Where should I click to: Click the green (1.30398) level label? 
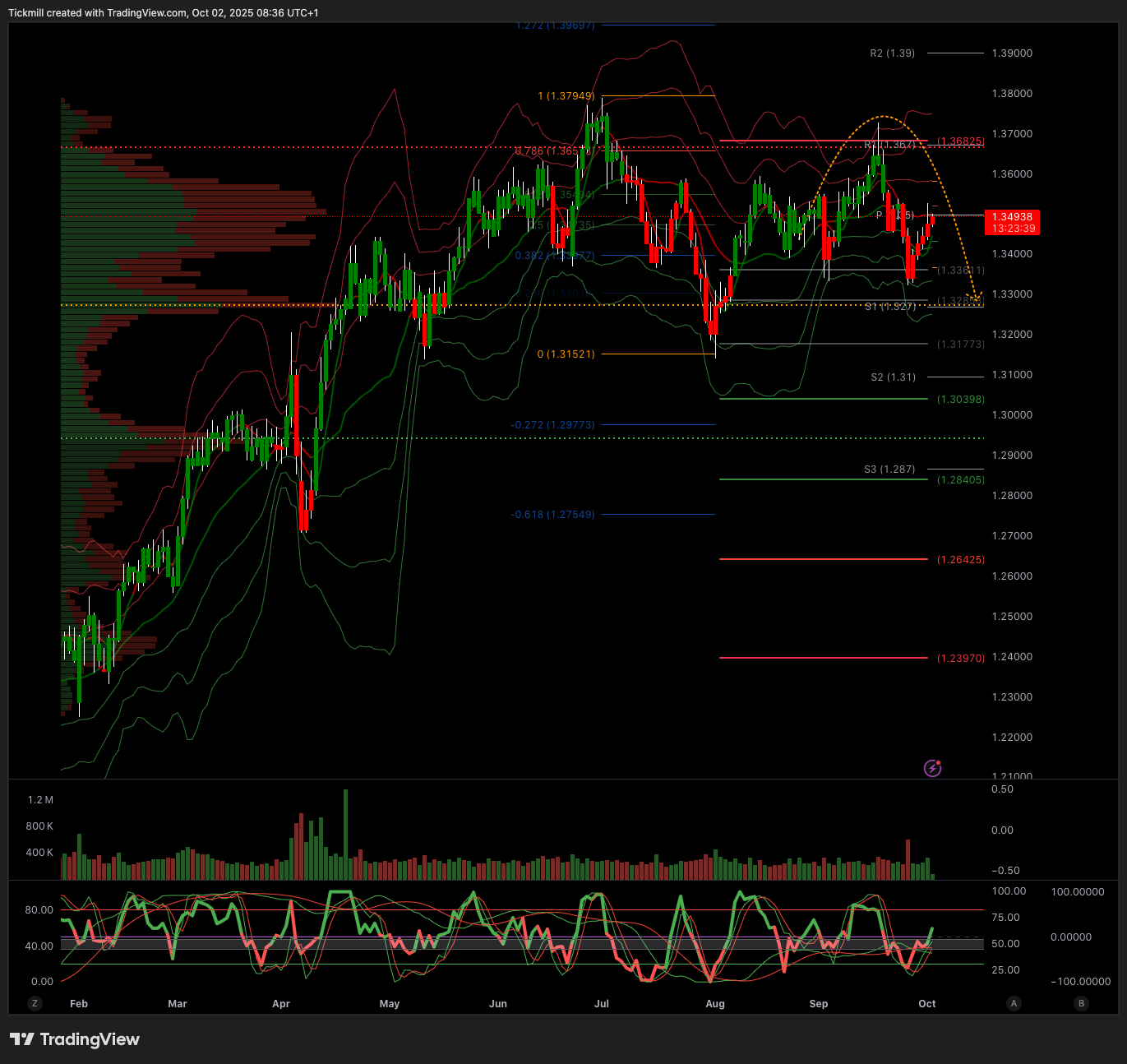pyautogui.click(x=960, y=400)
